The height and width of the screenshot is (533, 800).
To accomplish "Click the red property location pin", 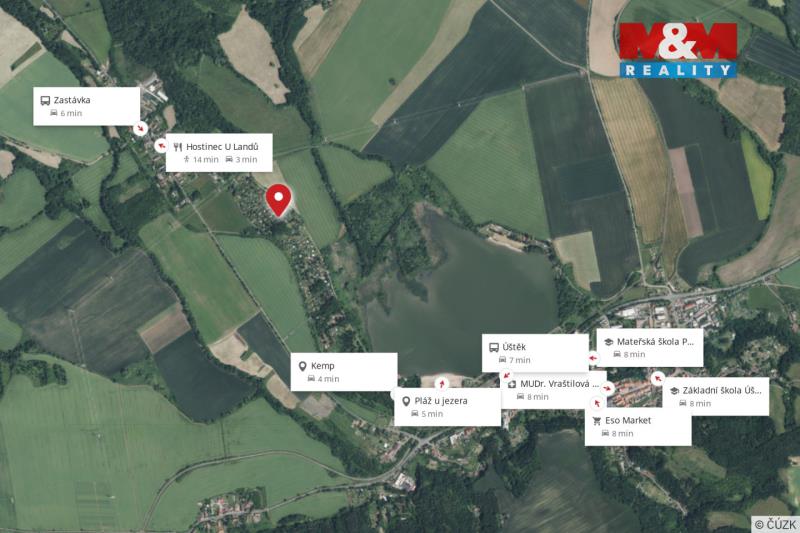I will (x=278, y=200).
